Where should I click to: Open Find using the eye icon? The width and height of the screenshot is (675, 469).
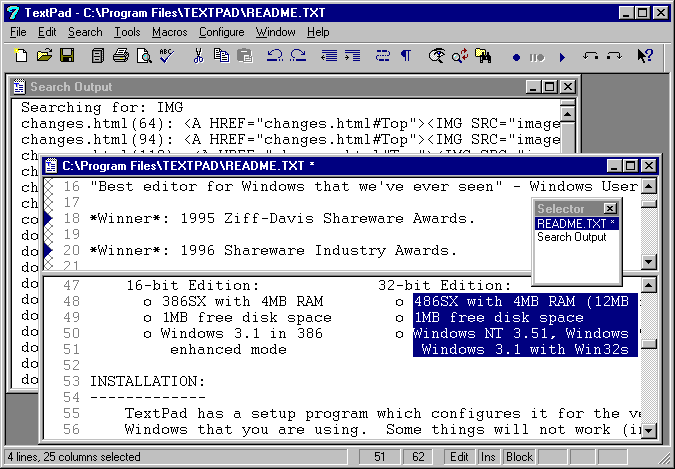pyautogui.click(x=437, y=56)
